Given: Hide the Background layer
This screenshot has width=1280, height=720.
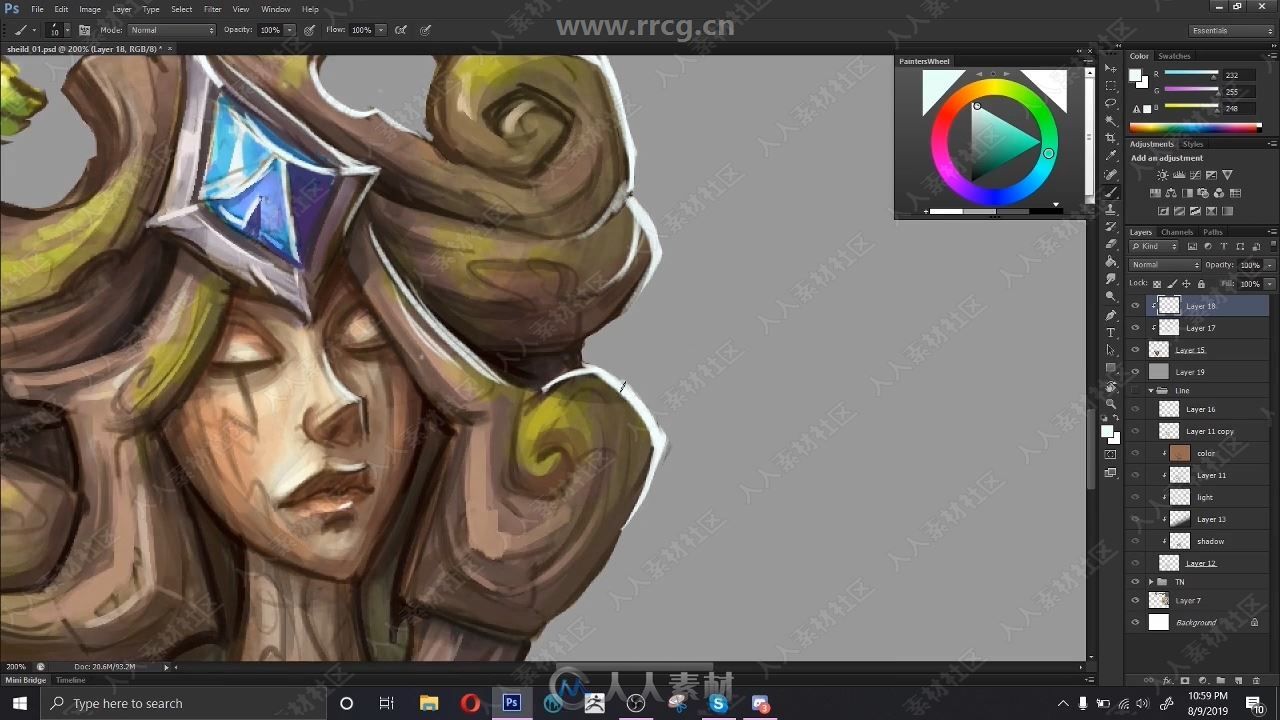Looking at the screenshot, I should pos(1135,622).
